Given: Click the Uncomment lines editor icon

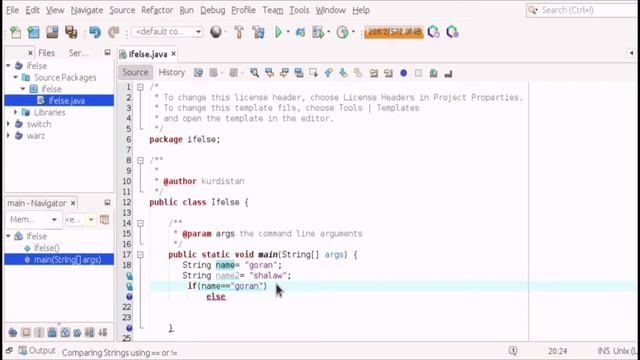Looking at the screenshot, I should [449, 73].
